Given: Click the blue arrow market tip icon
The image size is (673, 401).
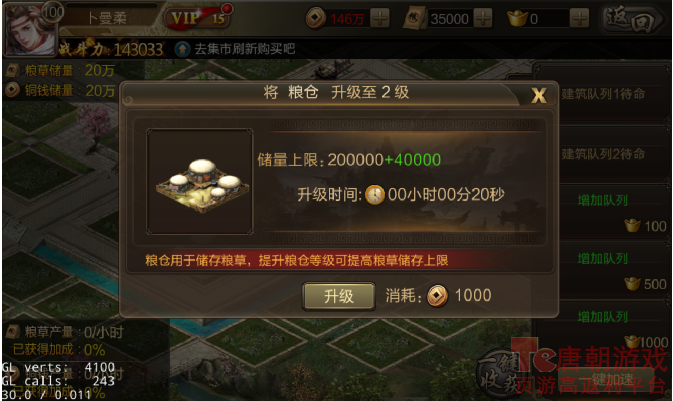Looking at the screenshot, I should [x=182, y=49].
